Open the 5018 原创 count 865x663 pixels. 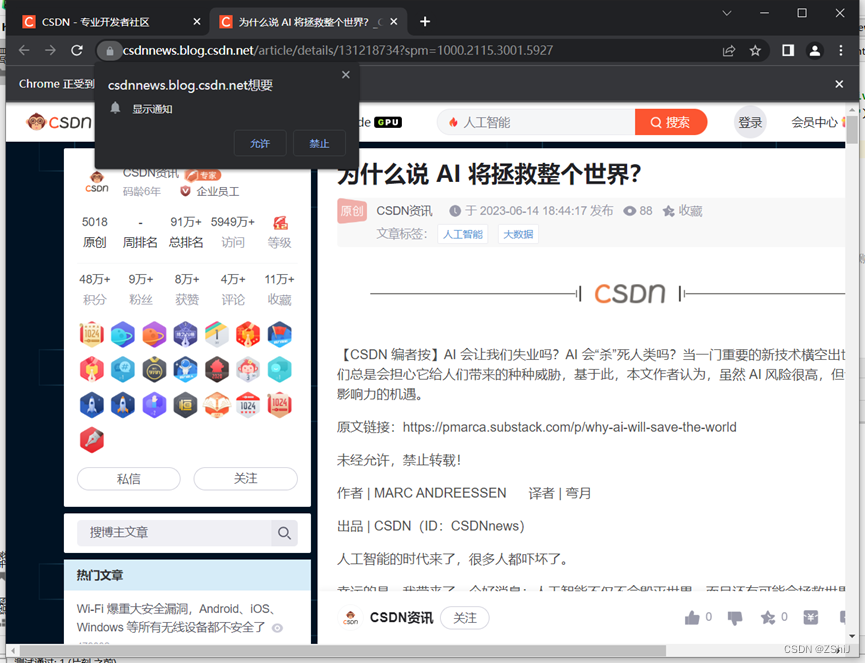coord(95,232)
